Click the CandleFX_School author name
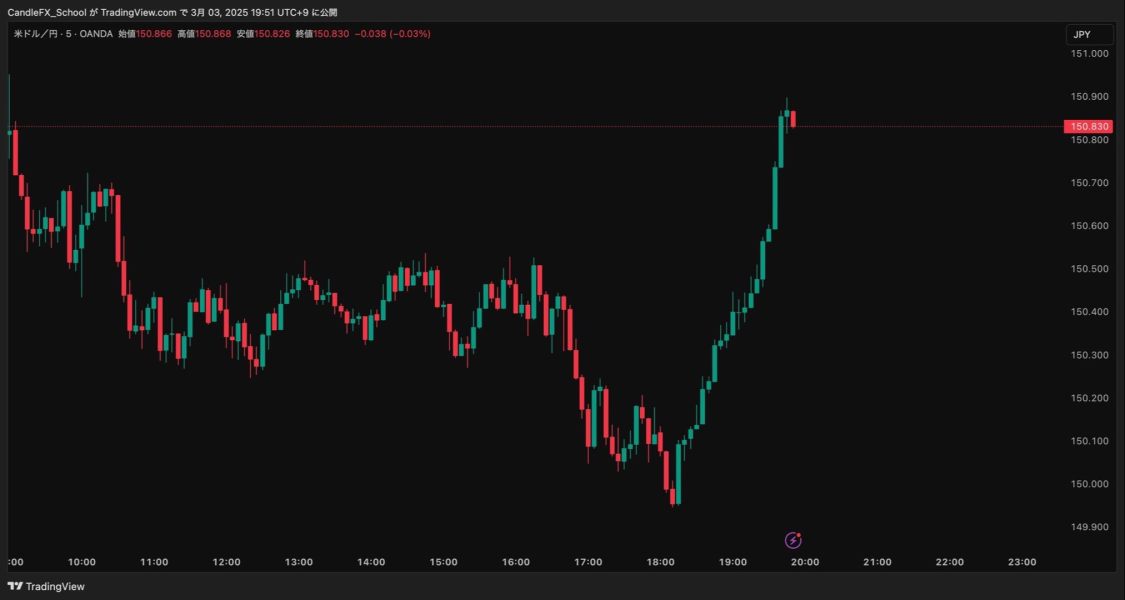 coord(47,12)
